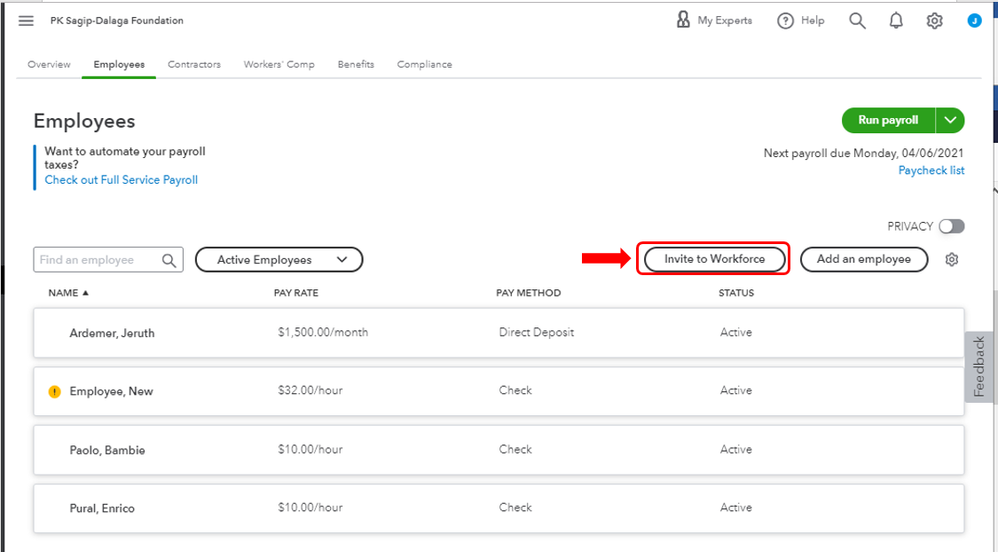This screenshot has height=552, width=998.
Task: Click the Find an employee search field
Action: click(x=97, y=260)
